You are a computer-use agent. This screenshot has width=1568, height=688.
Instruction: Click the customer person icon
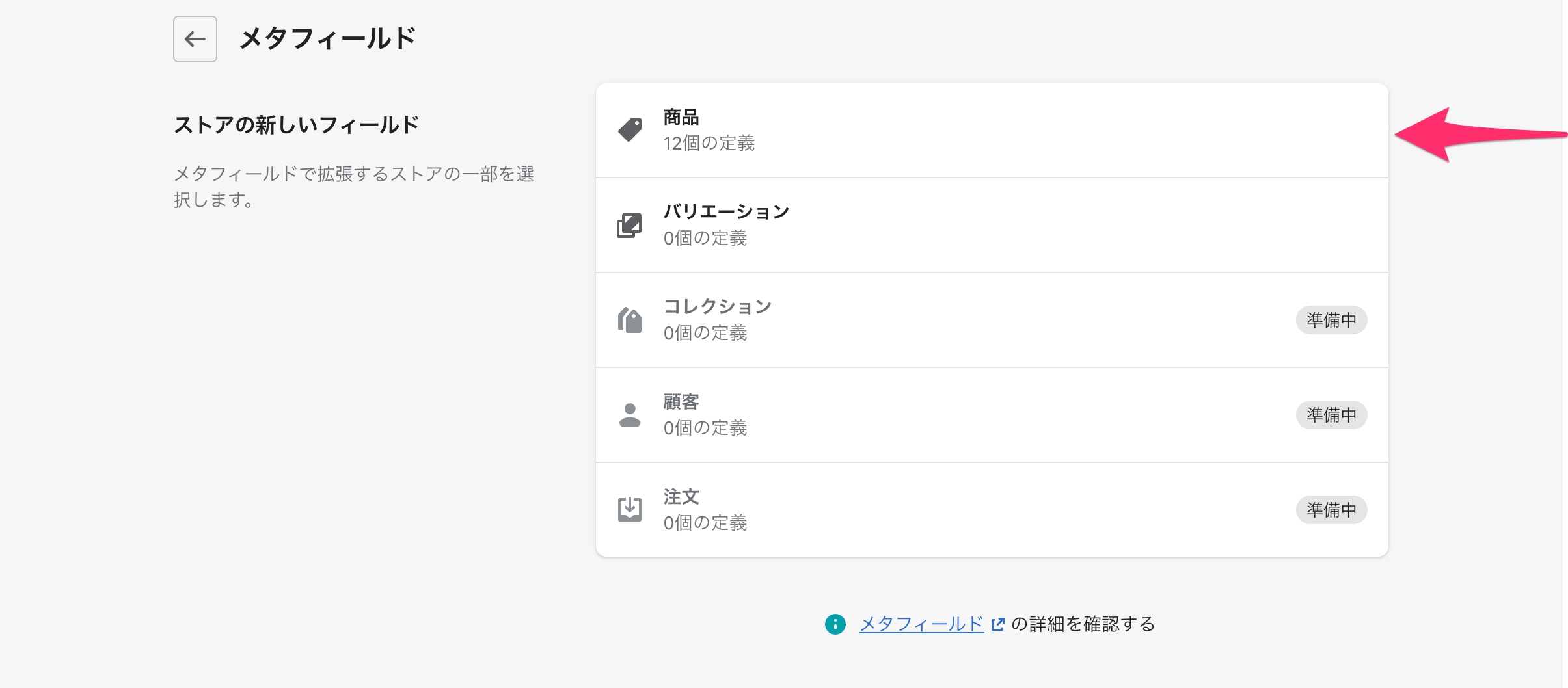pyautogui.click(x=630, y=415)
